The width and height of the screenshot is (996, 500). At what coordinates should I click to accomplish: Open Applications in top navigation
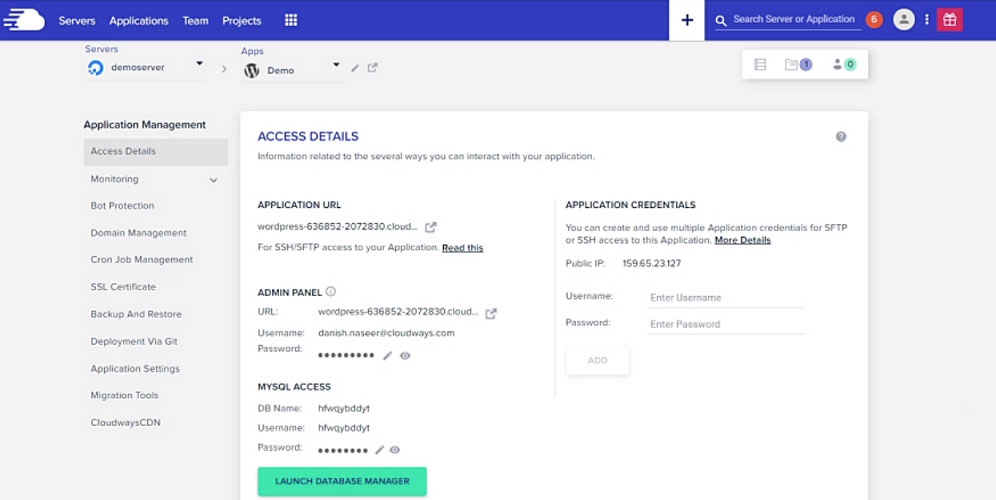(138, 20)
